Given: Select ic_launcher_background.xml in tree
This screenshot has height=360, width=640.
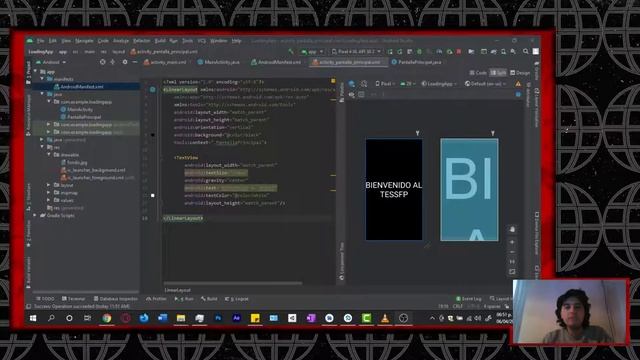Looking at the screenshot, I should pos(93,170).
